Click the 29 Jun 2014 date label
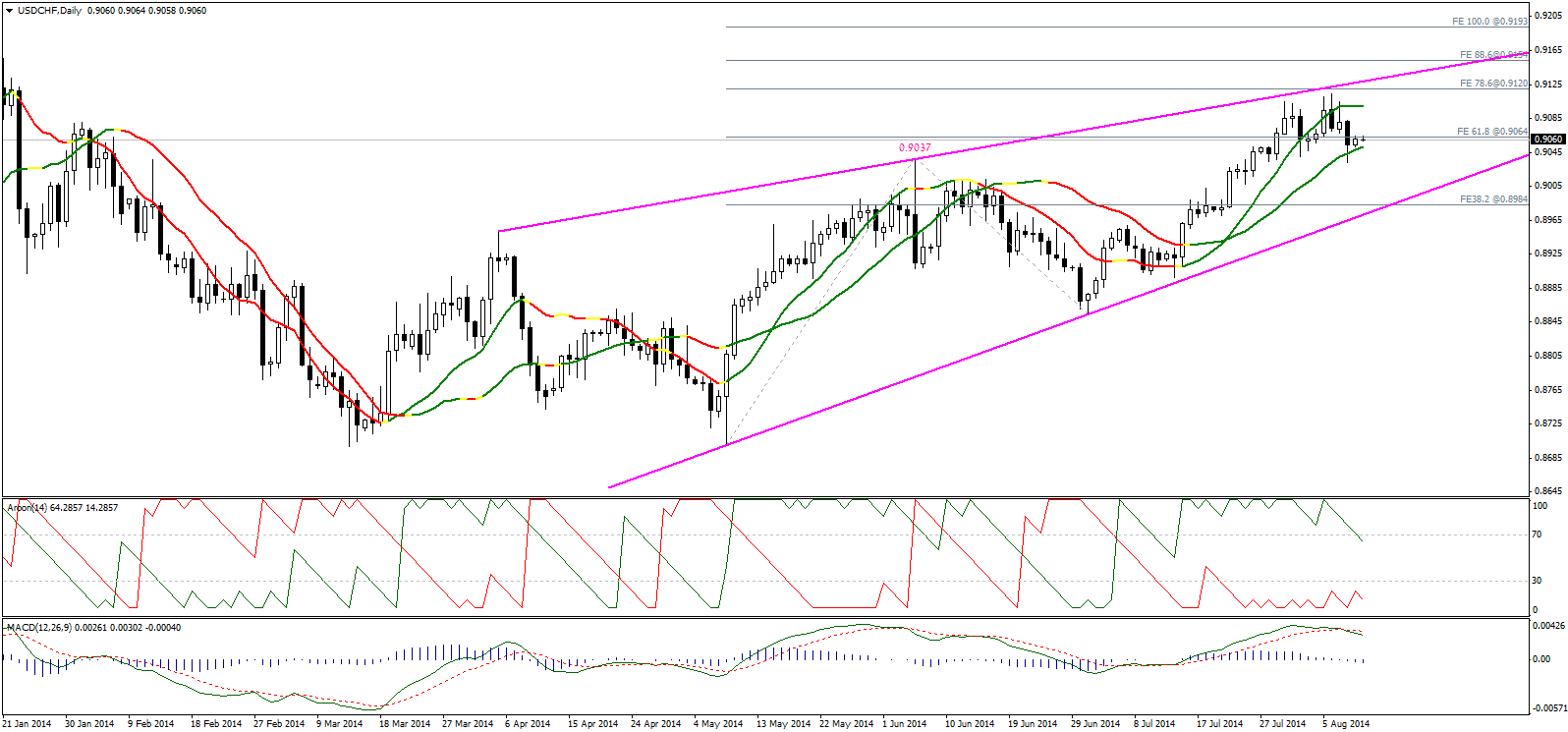The height and width of the screenshot is (732, 1568). pos(1095,724)
